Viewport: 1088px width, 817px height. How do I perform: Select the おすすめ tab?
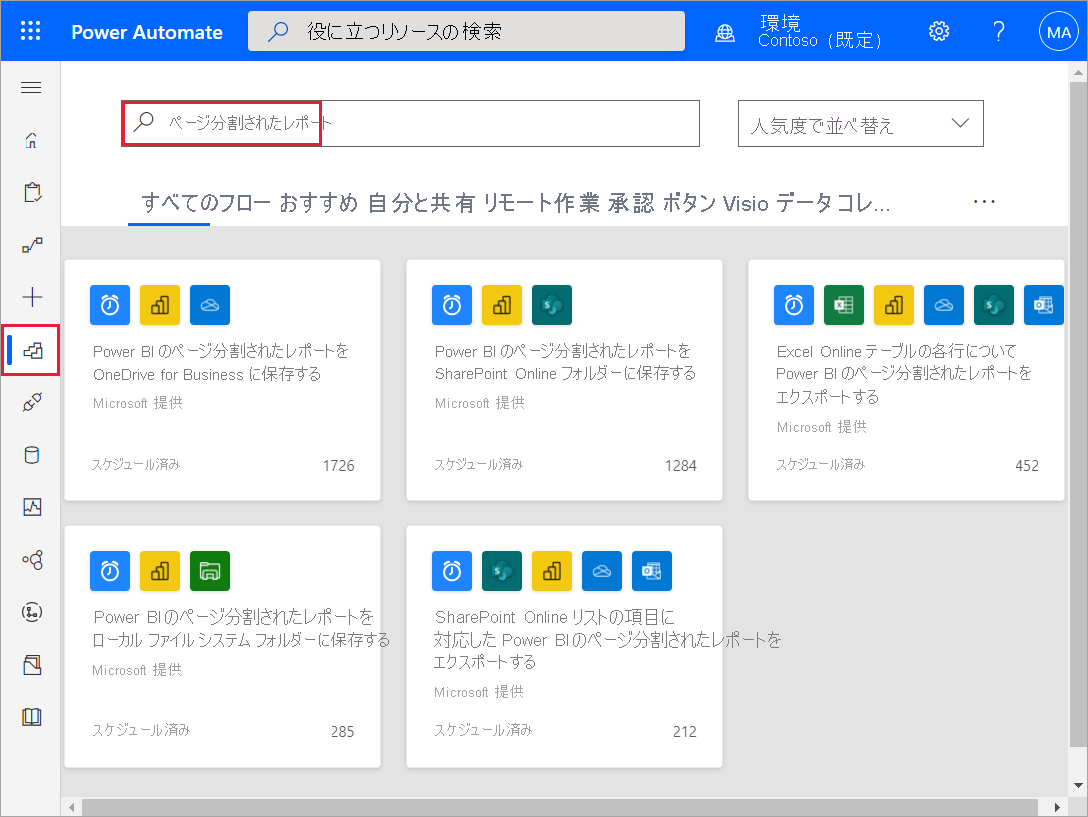[x=318, y=203]
